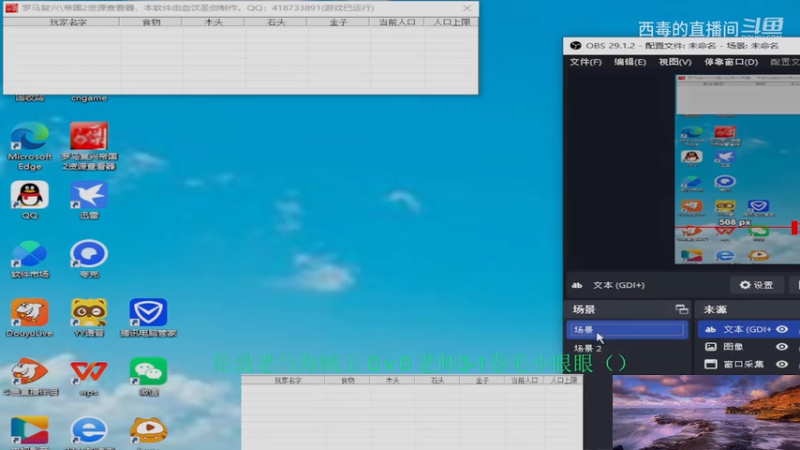Click the 场景 rename input field
The width and height of the screenshot is (800, 450).
click(627, 330)
